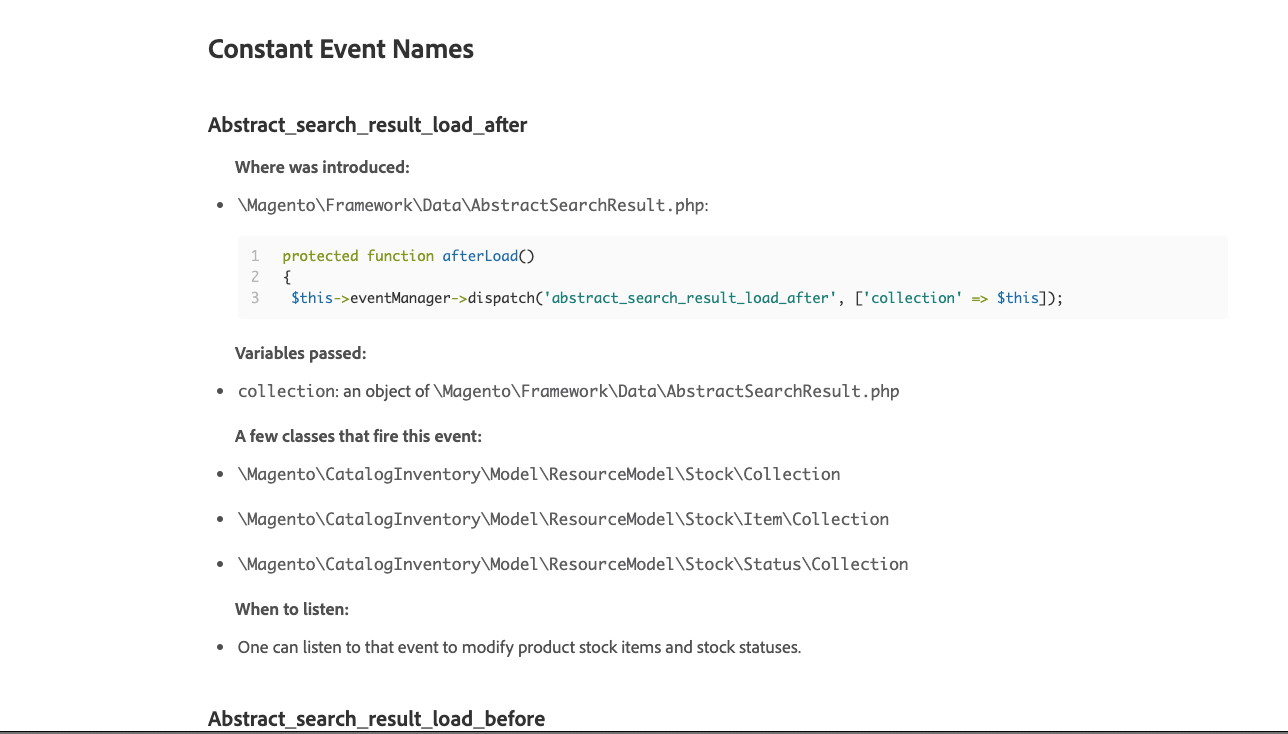Click the Stock\Collection class path bullet
Image resolution: width=1288 pixels, height=734 pixels.
(x=539, y=474)
